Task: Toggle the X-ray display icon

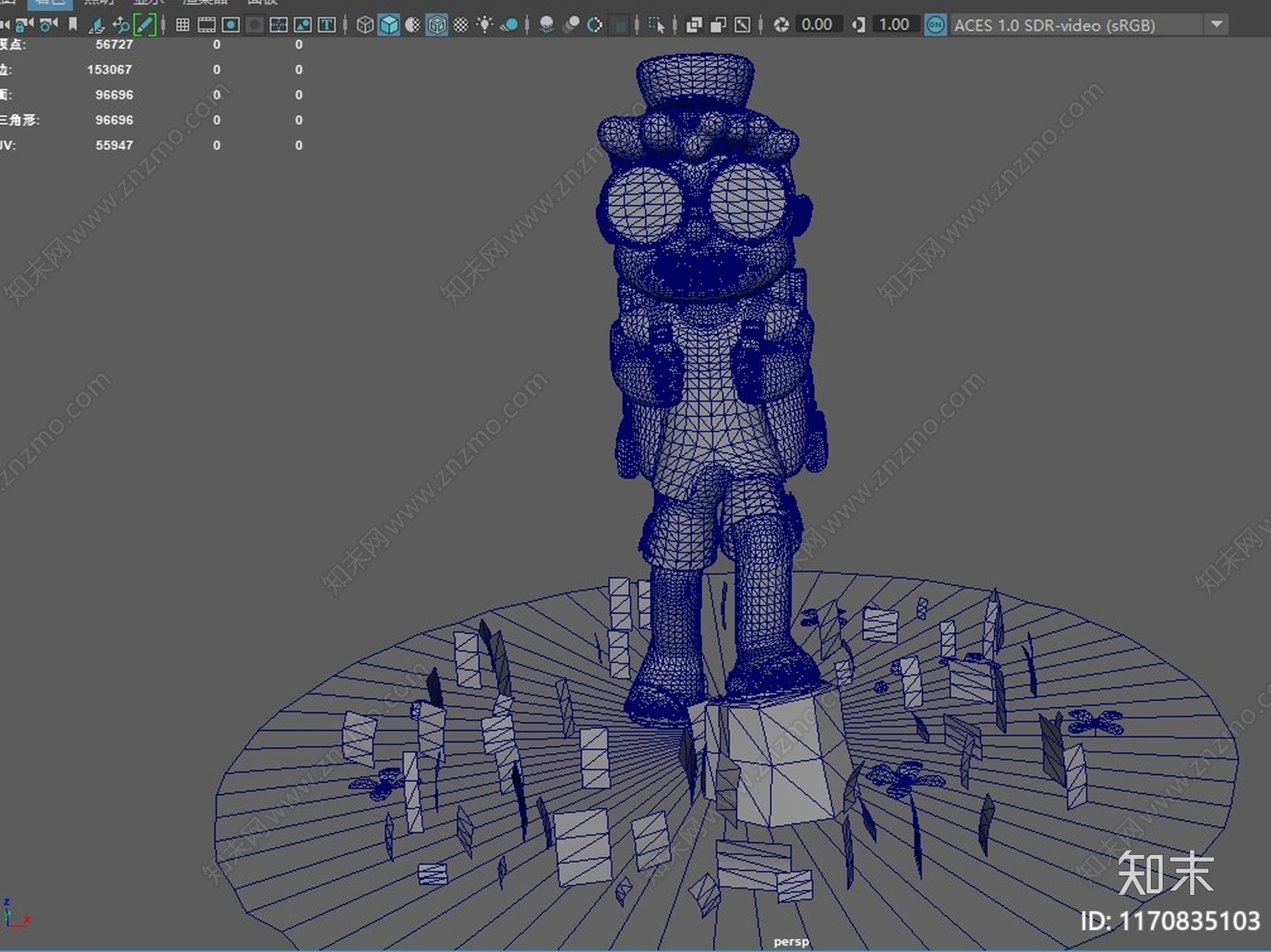Action: pyautogui.click(x=693, y=25)
